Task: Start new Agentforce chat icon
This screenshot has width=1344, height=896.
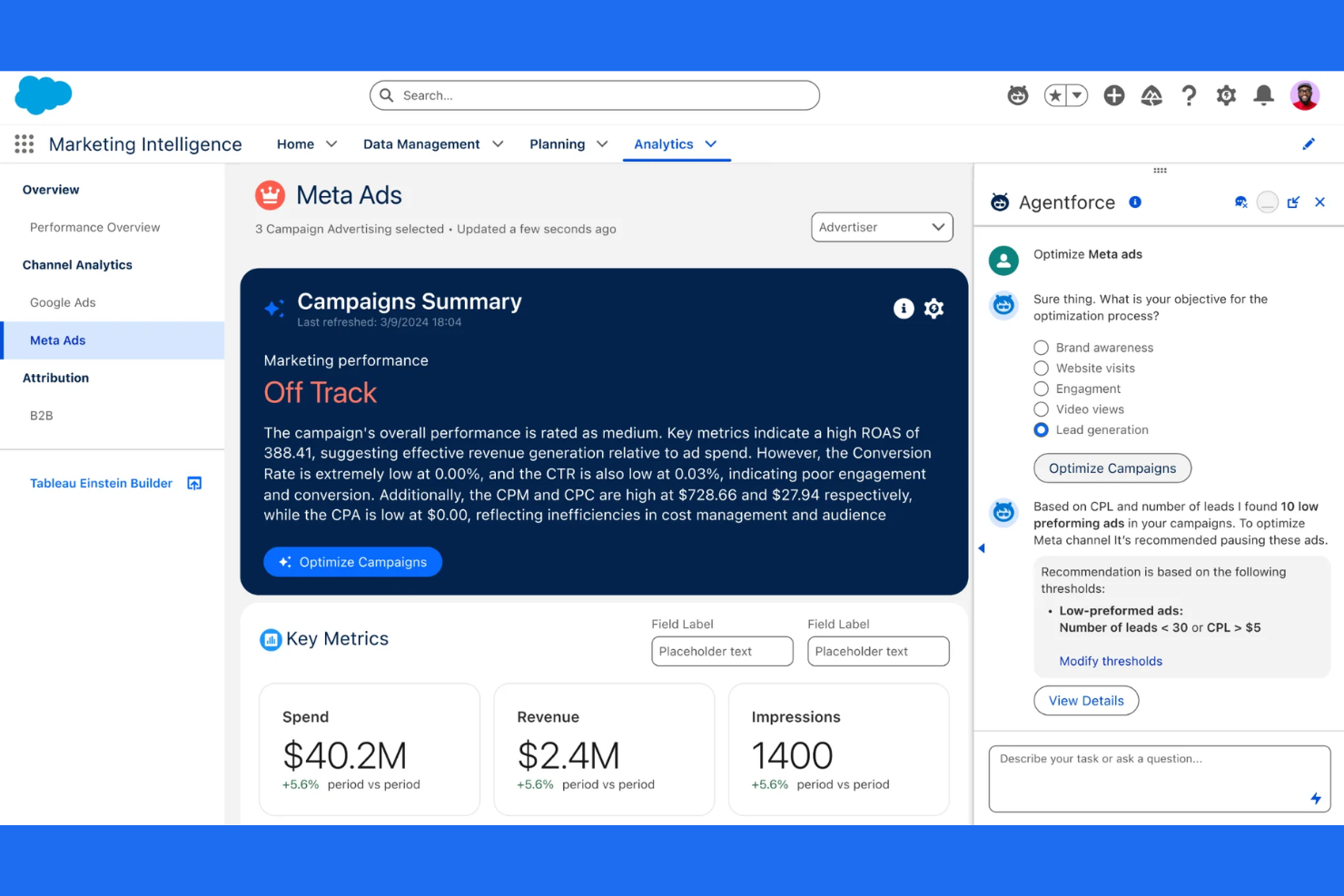Action: (1240, 202)
